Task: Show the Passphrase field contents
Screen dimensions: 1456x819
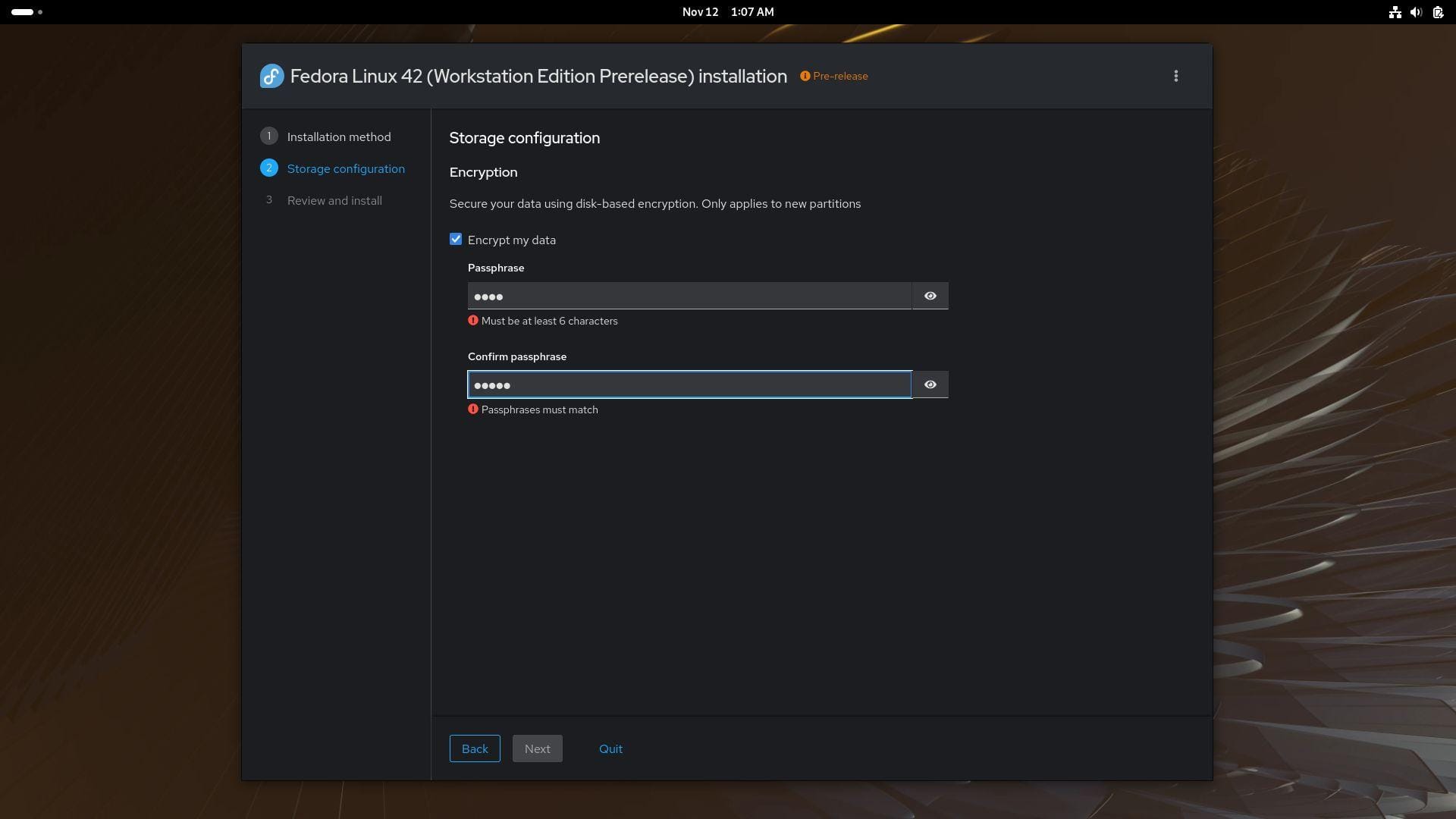Action: point(930,296)
